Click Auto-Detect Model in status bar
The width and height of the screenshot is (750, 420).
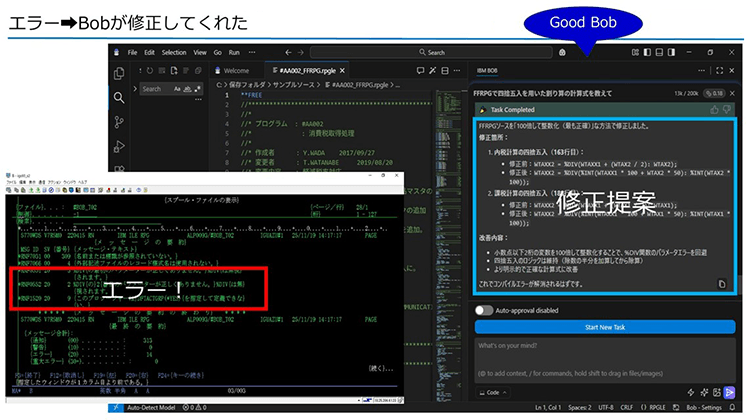[x=151, y=408]
